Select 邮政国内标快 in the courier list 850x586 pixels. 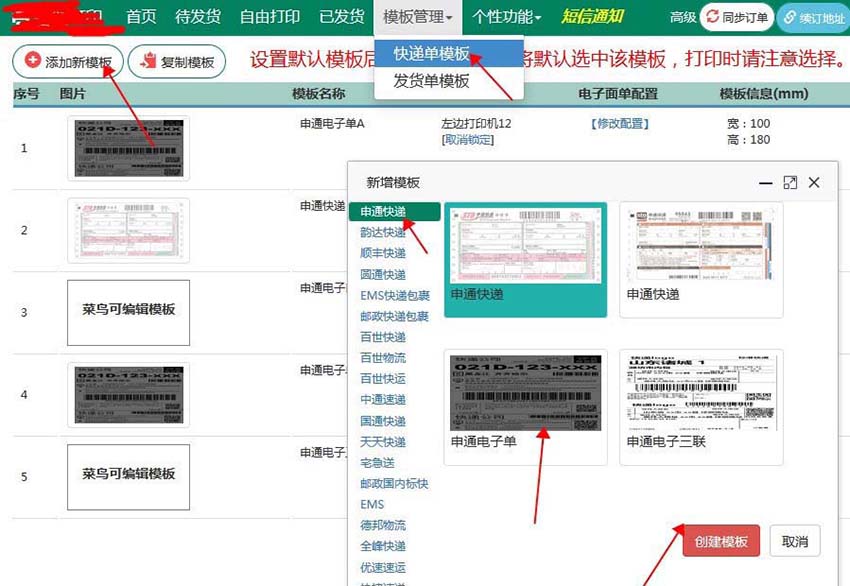click(394, 484)
